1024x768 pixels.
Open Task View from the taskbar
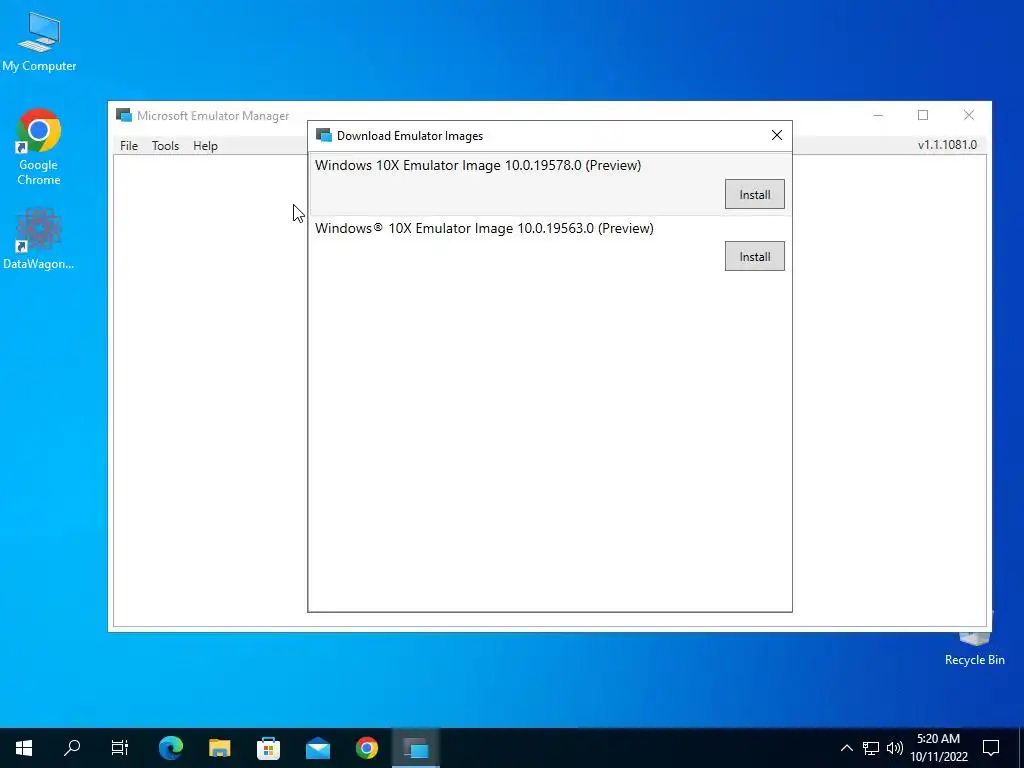click(120, 748)
